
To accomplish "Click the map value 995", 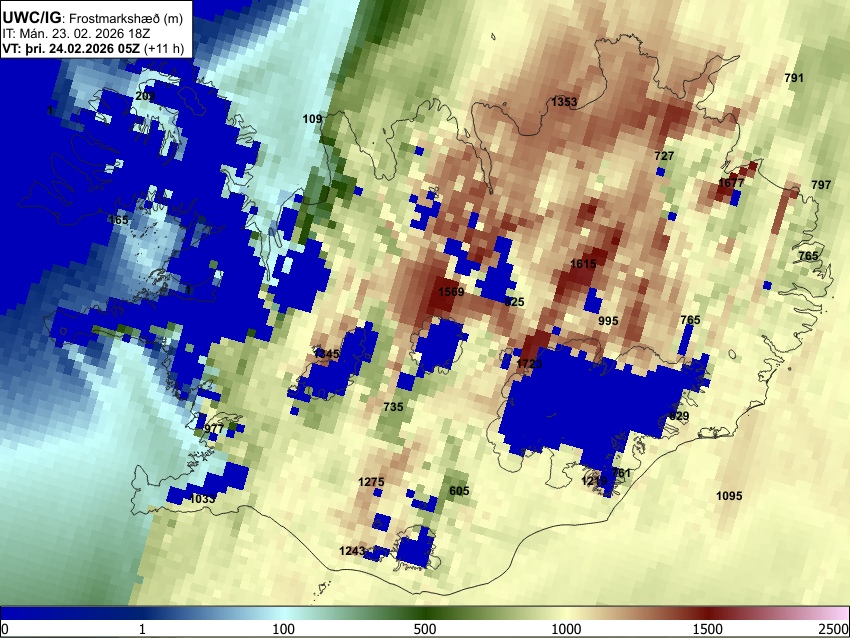I will click(x=608, y=321).
